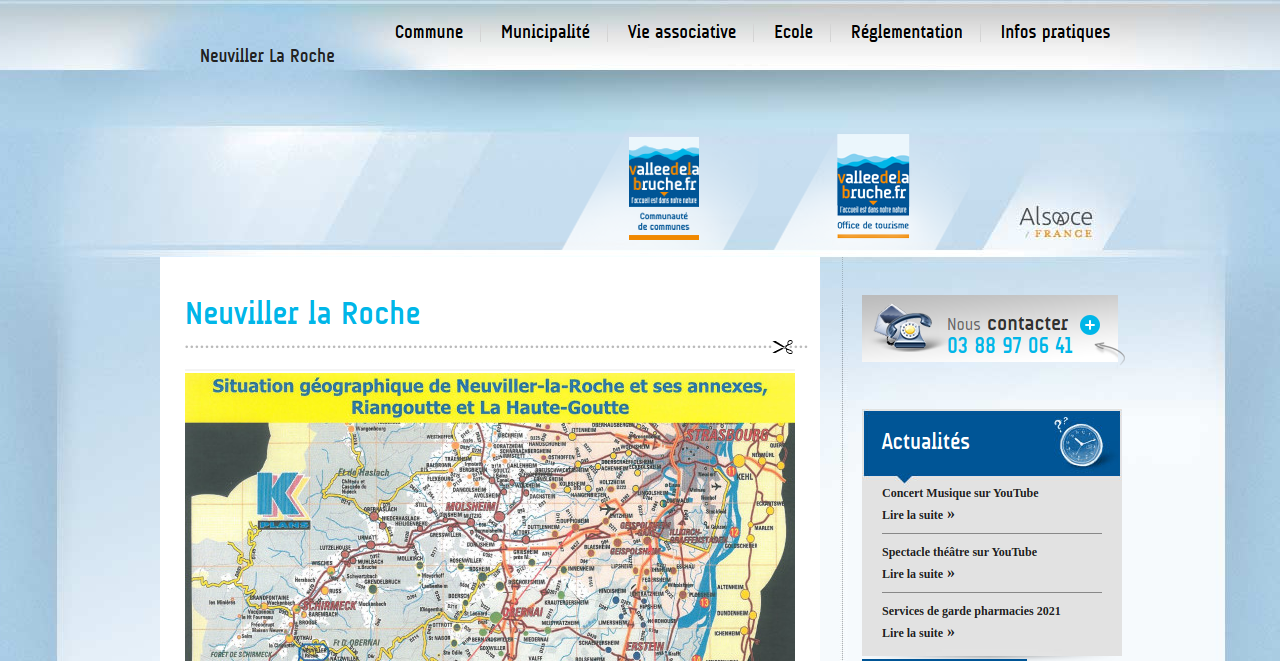The width and height of the screenshot is (1280, 661).
Task: Open the Vie associative menu
Action: (682, 32)
